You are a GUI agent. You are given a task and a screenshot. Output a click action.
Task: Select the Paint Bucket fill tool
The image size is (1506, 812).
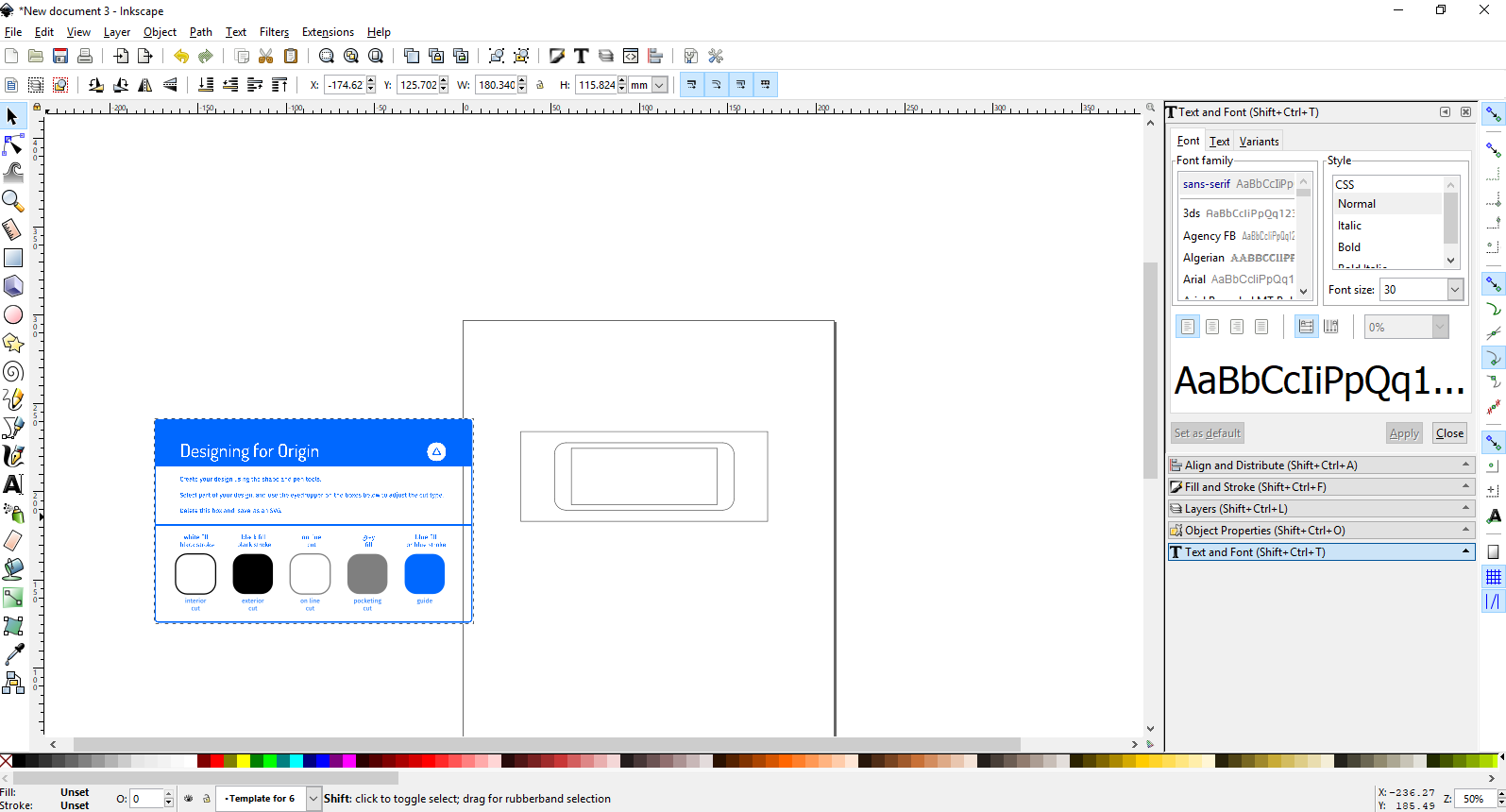pyautogui.click(x=12, y=569)
